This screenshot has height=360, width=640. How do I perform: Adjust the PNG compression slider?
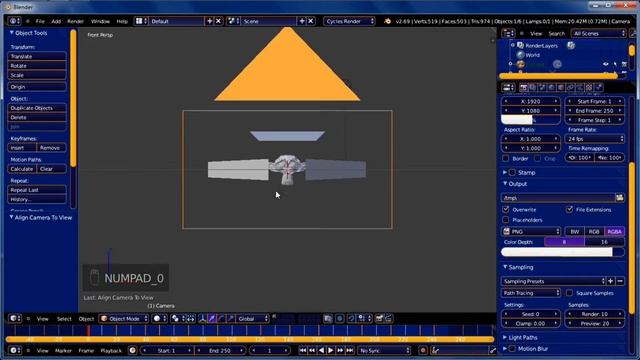point(563,252)
